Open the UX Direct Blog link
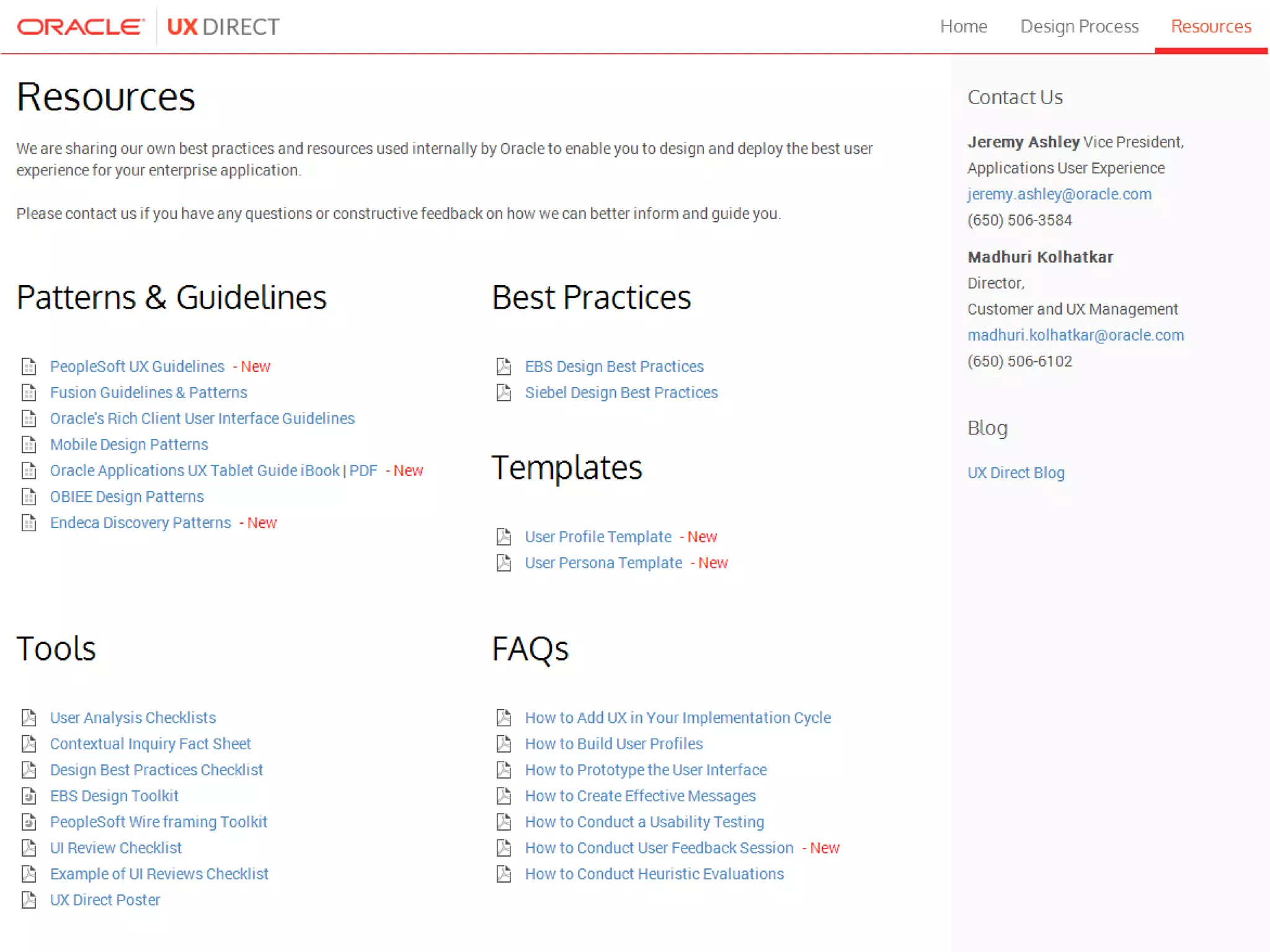Image resolution: width=1270 pixels, height=952 pixels. point(1016,473)
